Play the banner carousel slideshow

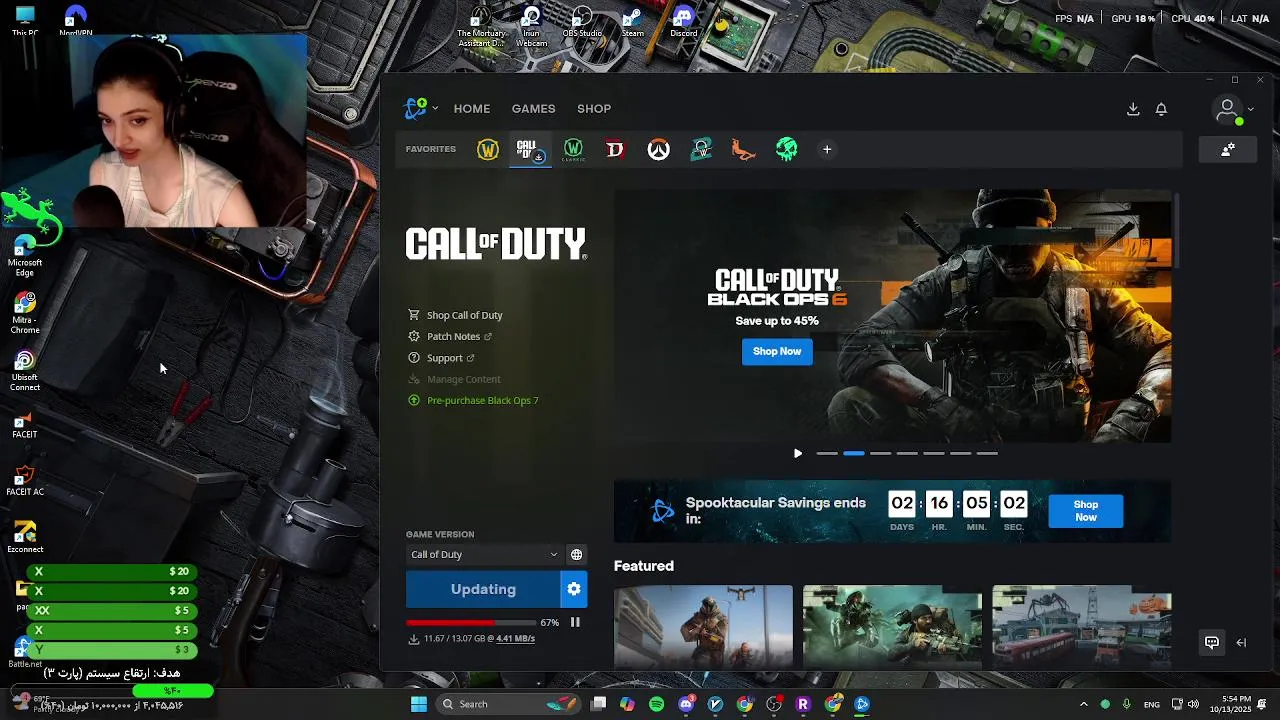(x=797, y=453)
